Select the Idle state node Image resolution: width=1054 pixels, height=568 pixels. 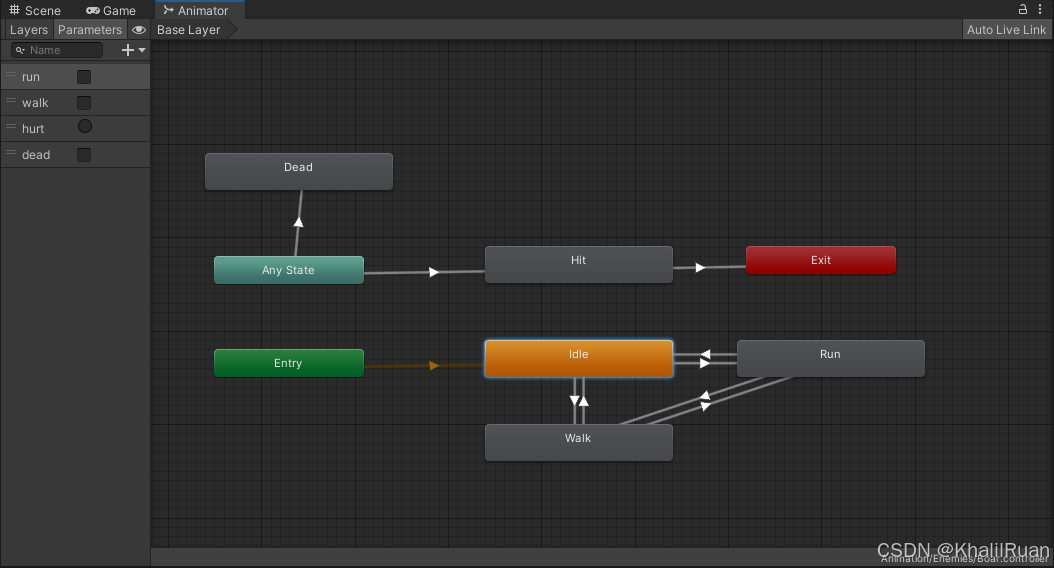(579, 359)
